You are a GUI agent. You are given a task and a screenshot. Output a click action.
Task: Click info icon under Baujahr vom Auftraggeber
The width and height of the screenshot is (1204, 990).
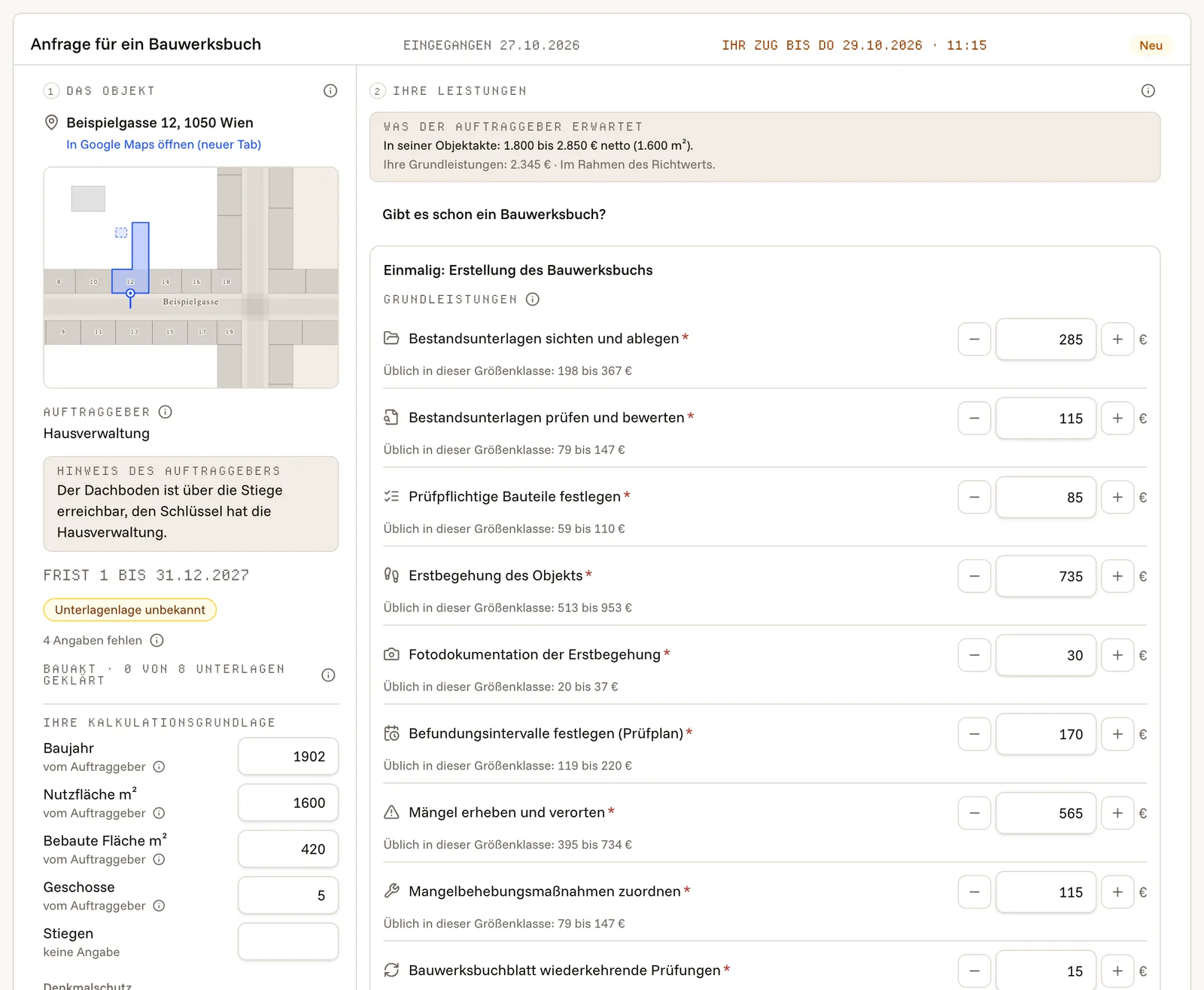(x=159, y=767)
